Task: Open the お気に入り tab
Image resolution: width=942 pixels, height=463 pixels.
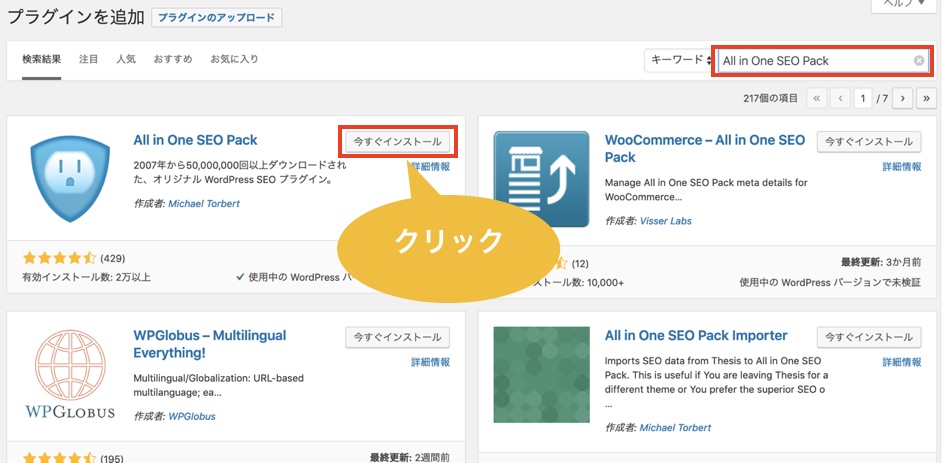Action: [x=234, y=59]
